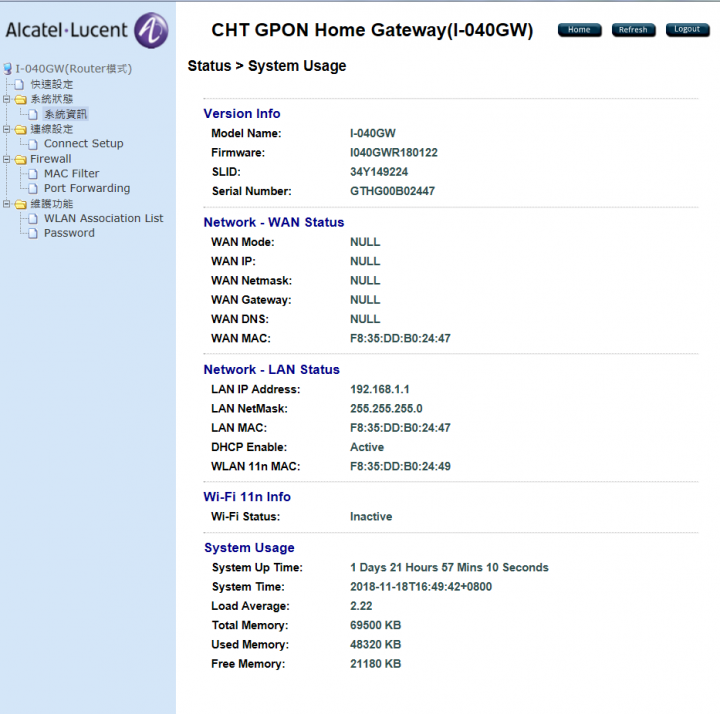Click the System Time 2018-11-18T16:49:42+0800
The width and height of the screenshot is (720, 714).
click(421, 587)
